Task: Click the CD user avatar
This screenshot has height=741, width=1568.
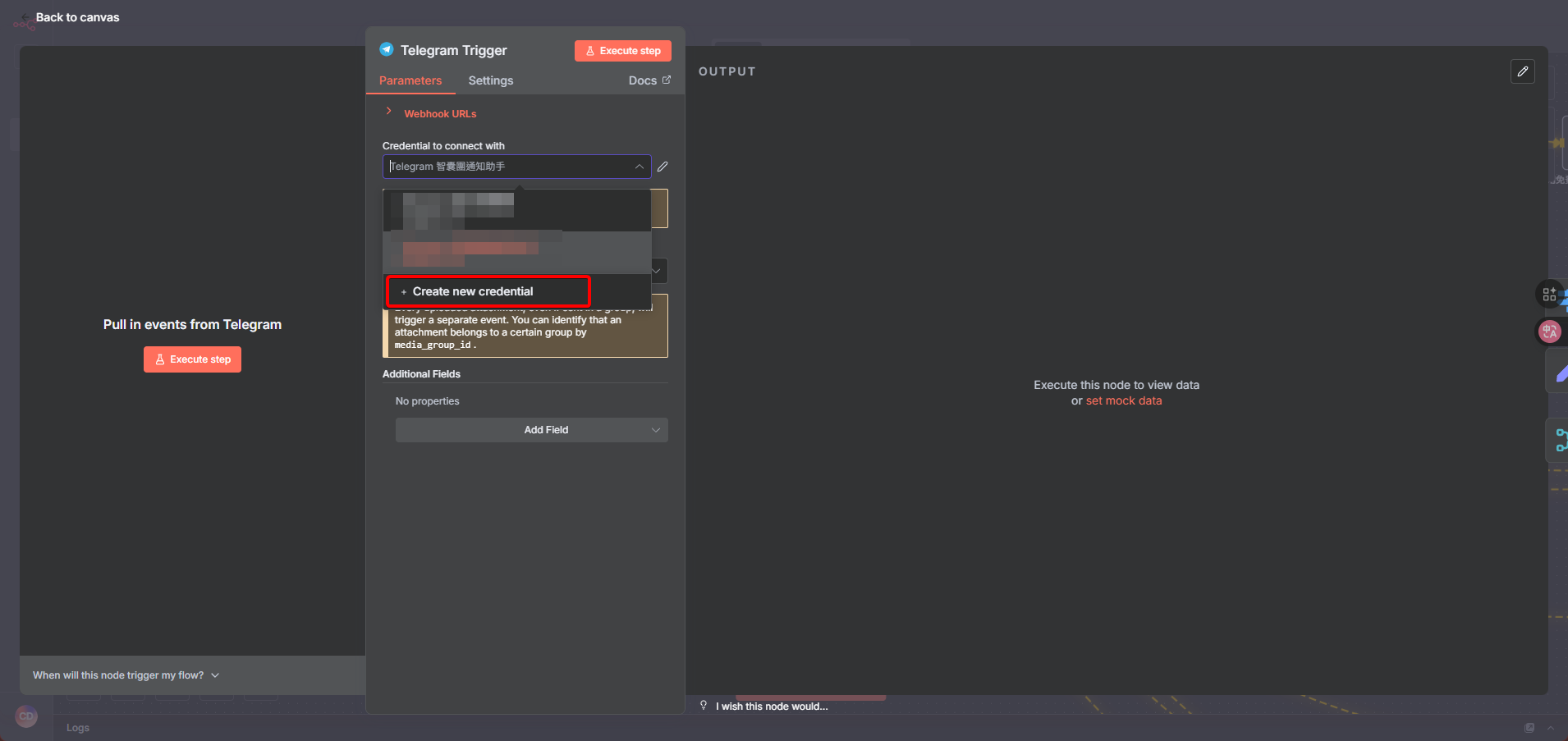Action: 26,716
